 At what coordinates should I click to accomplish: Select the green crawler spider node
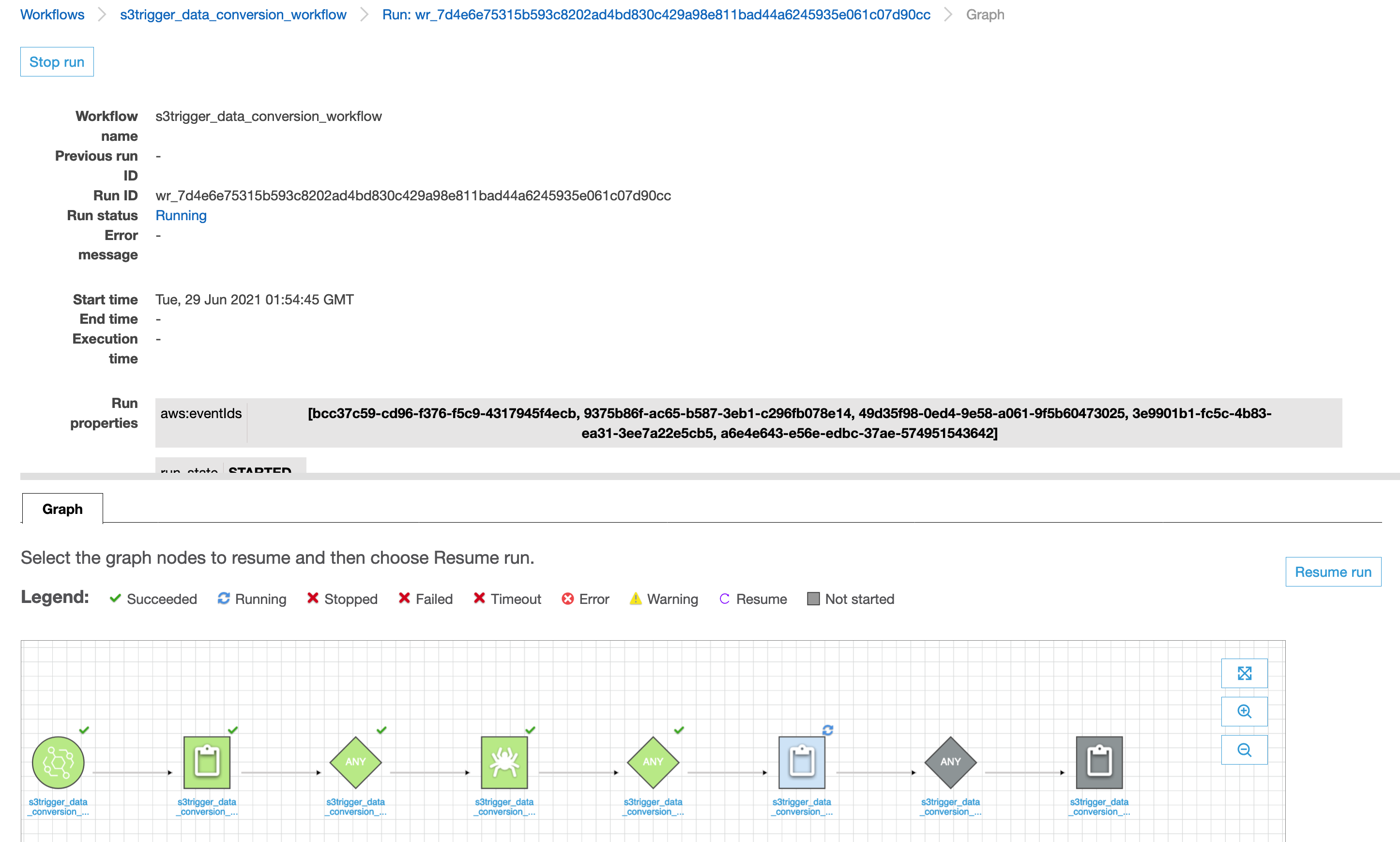pyautogui.click(x=504, y=762)
